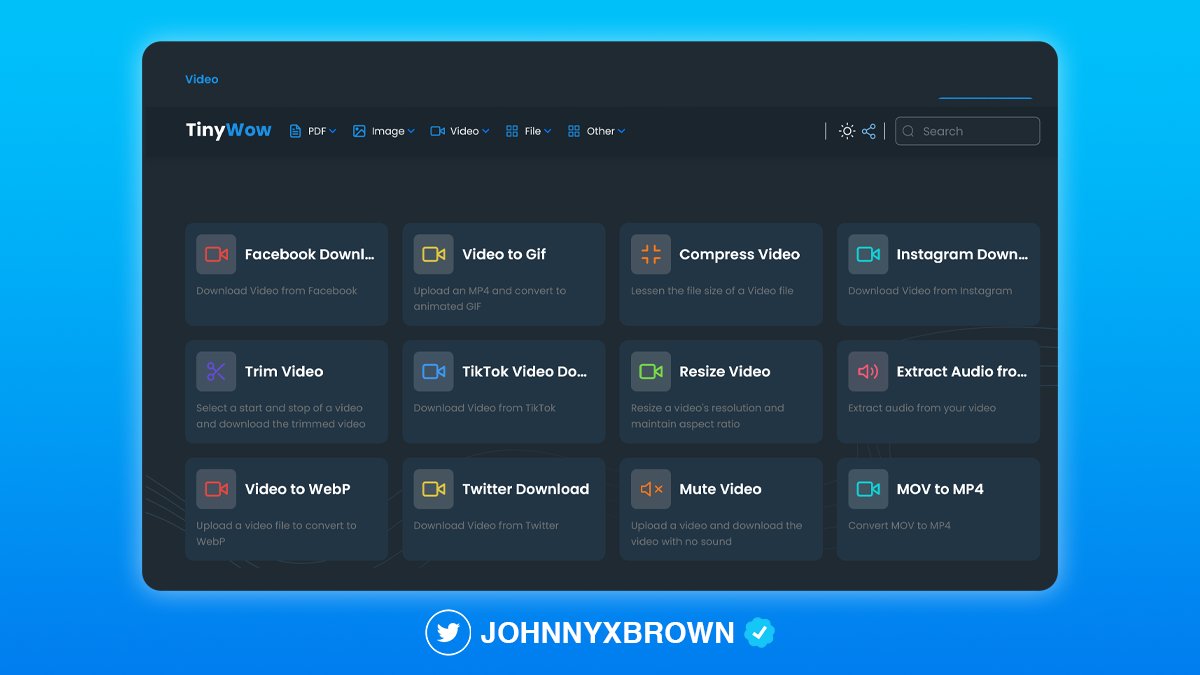Open the Other tools dropdown
Viewport: 1200px width, 675px height.
[x=596, y=131]
